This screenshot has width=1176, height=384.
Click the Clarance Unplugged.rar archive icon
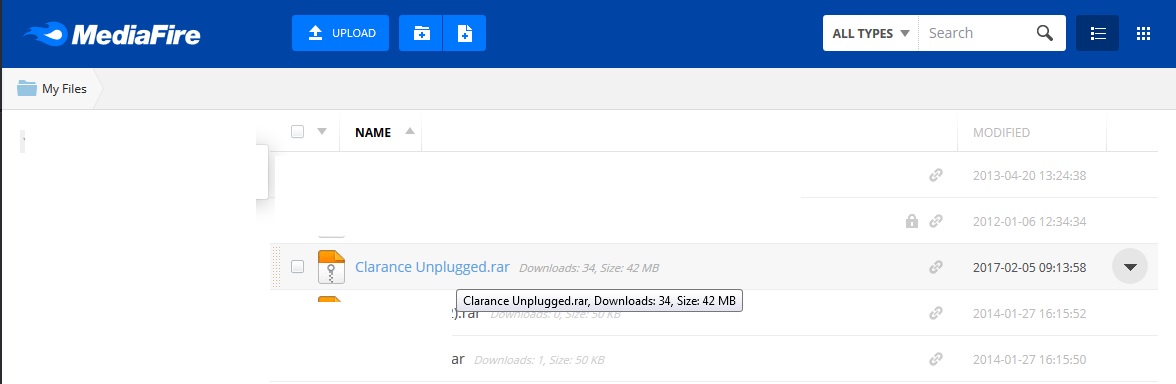pyautogui.click(x=331, y=267)
